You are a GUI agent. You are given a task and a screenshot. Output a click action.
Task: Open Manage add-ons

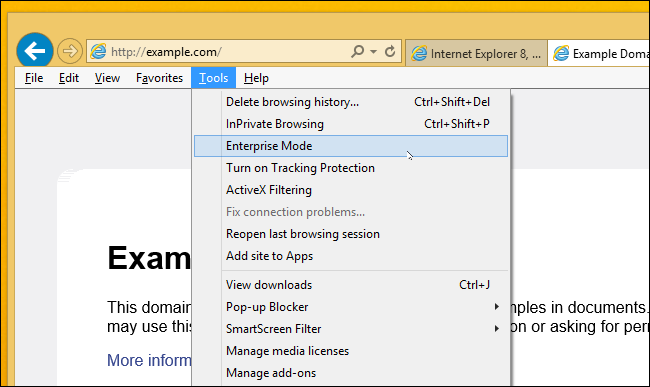pyautogui.click(x=351, y=372)
